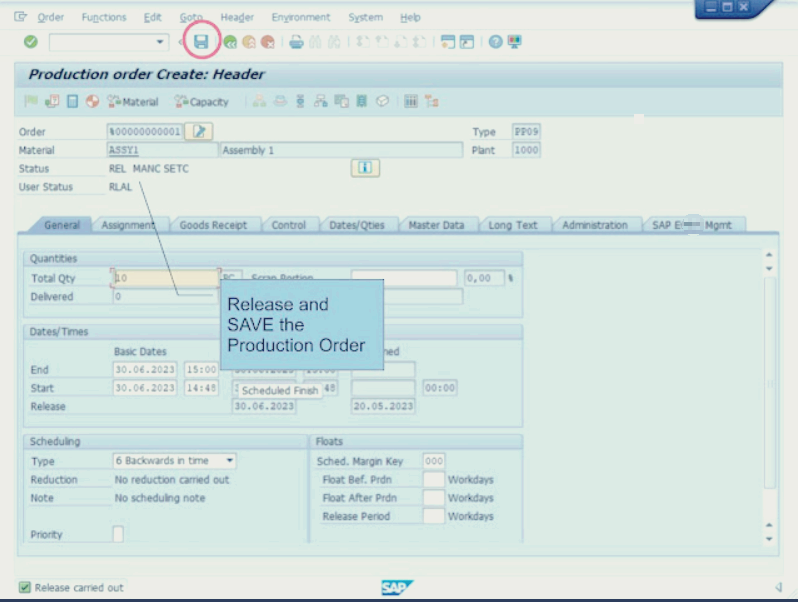Open the System menu
The image size is (798, 602).
coord(365,17)
